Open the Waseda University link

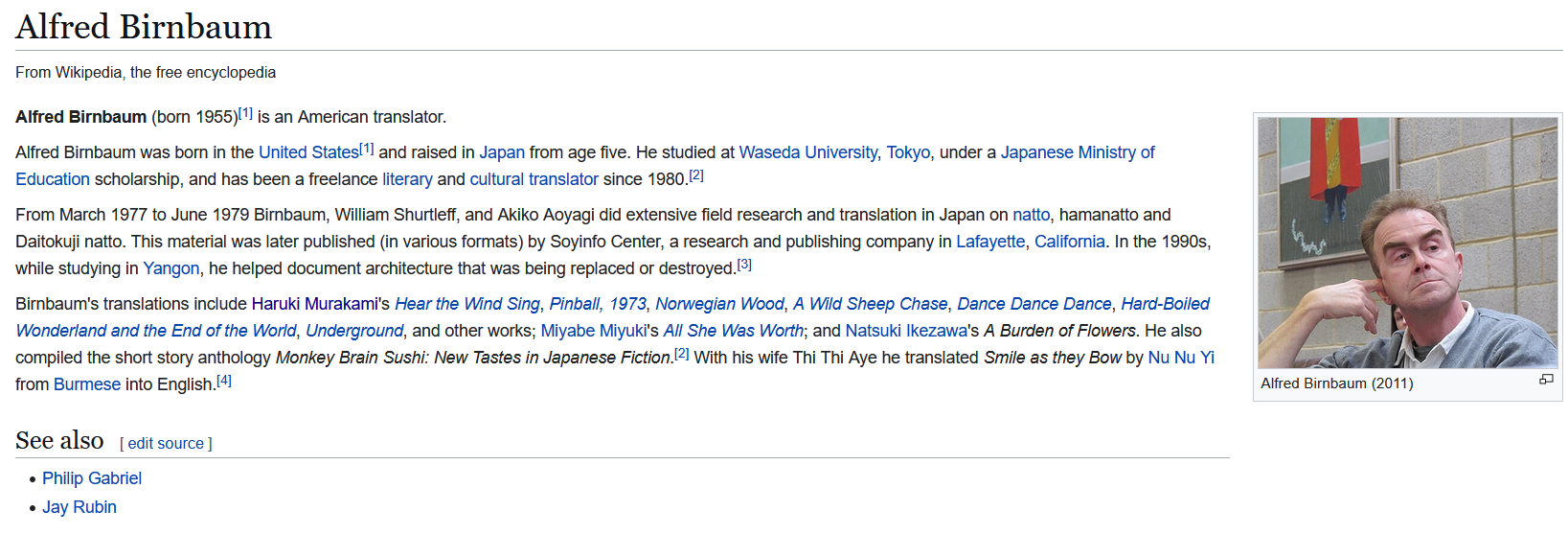coord(808,152)
